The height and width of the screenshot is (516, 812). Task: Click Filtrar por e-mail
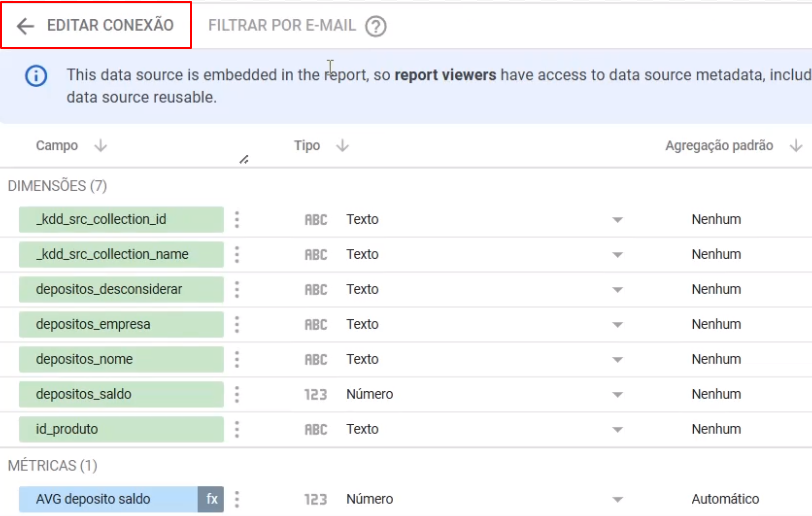(282, 26)
